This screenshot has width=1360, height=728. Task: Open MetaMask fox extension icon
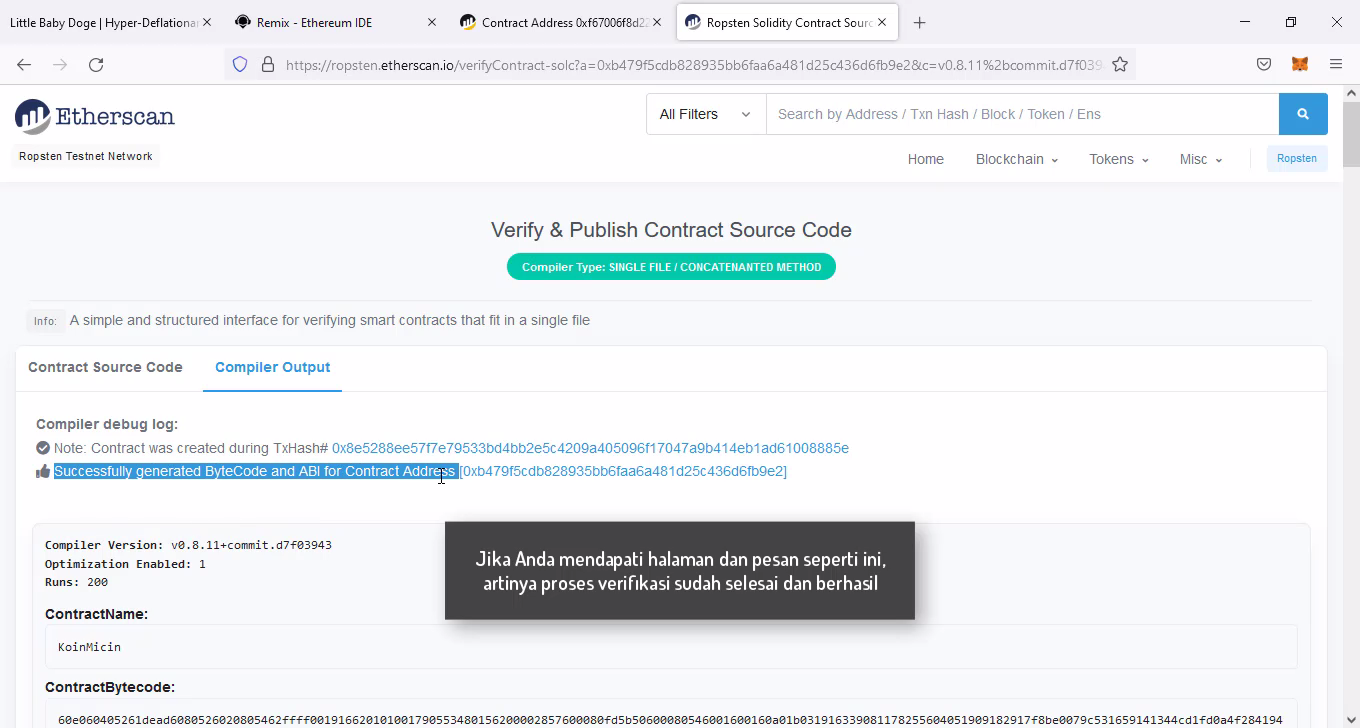point(1299,64)
